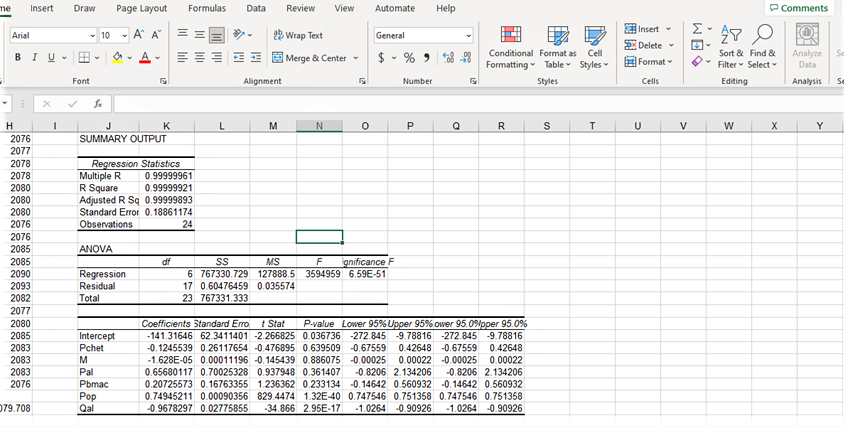Apply Comma Style
Viewport: 844px width, 429px height.
[x=426, y=58]
